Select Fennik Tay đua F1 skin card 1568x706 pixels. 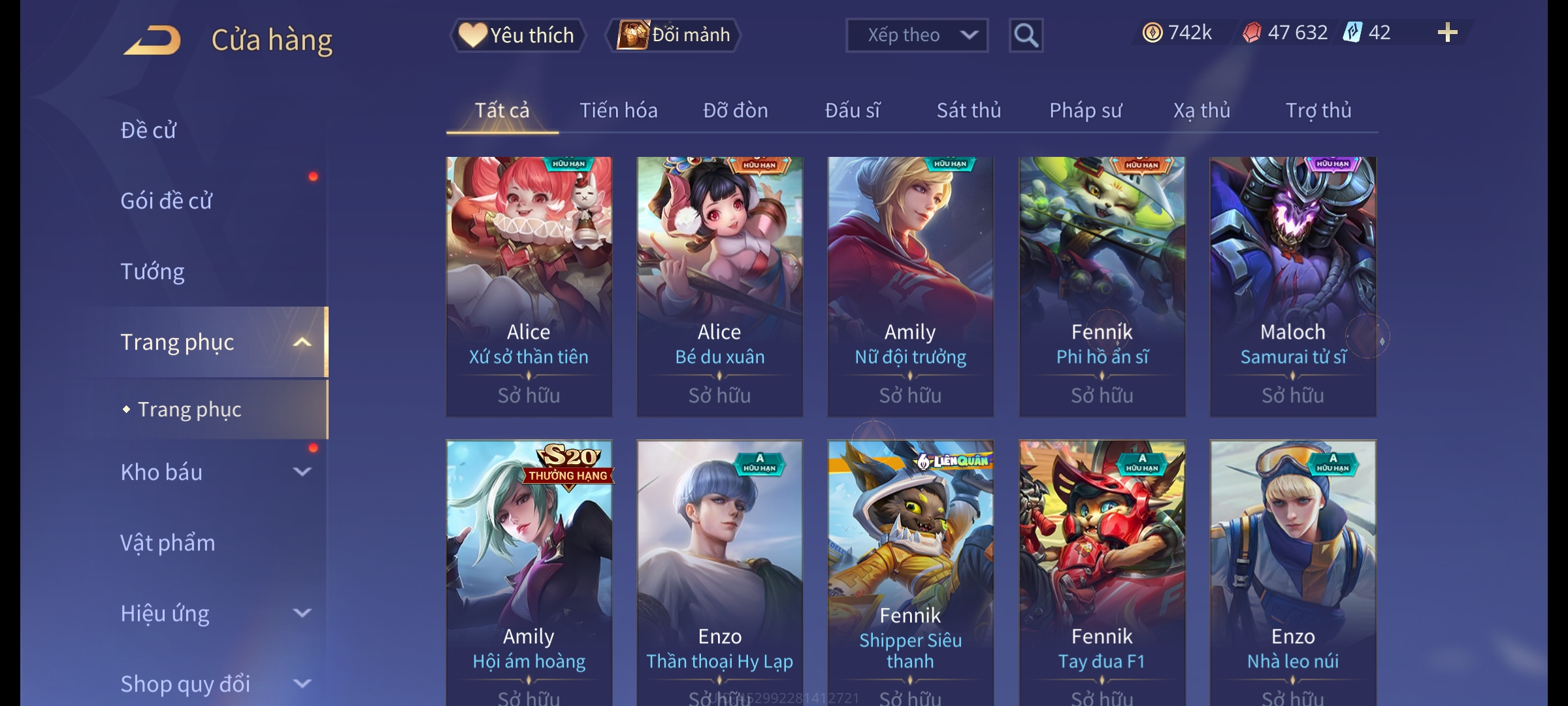[1102, 573]
